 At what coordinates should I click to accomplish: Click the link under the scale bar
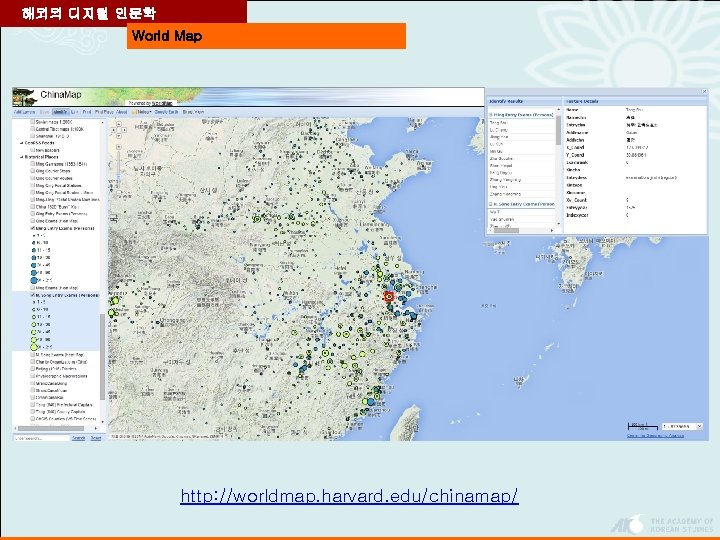[655, 435]
